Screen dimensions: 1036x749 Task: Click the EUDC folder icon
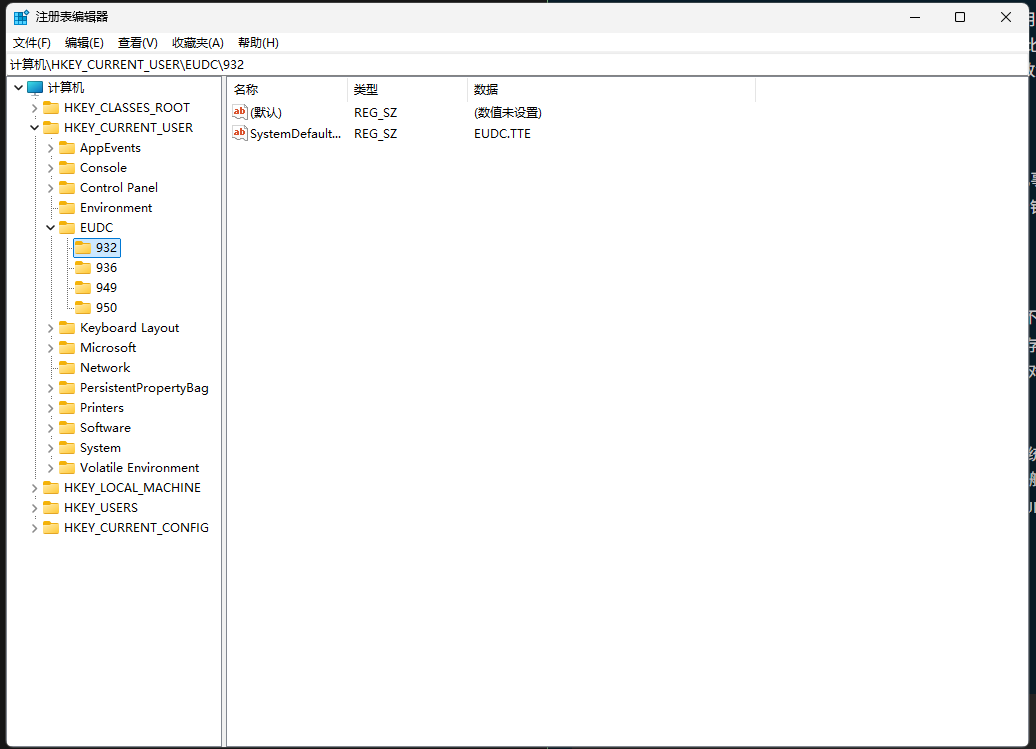[67, 228]
